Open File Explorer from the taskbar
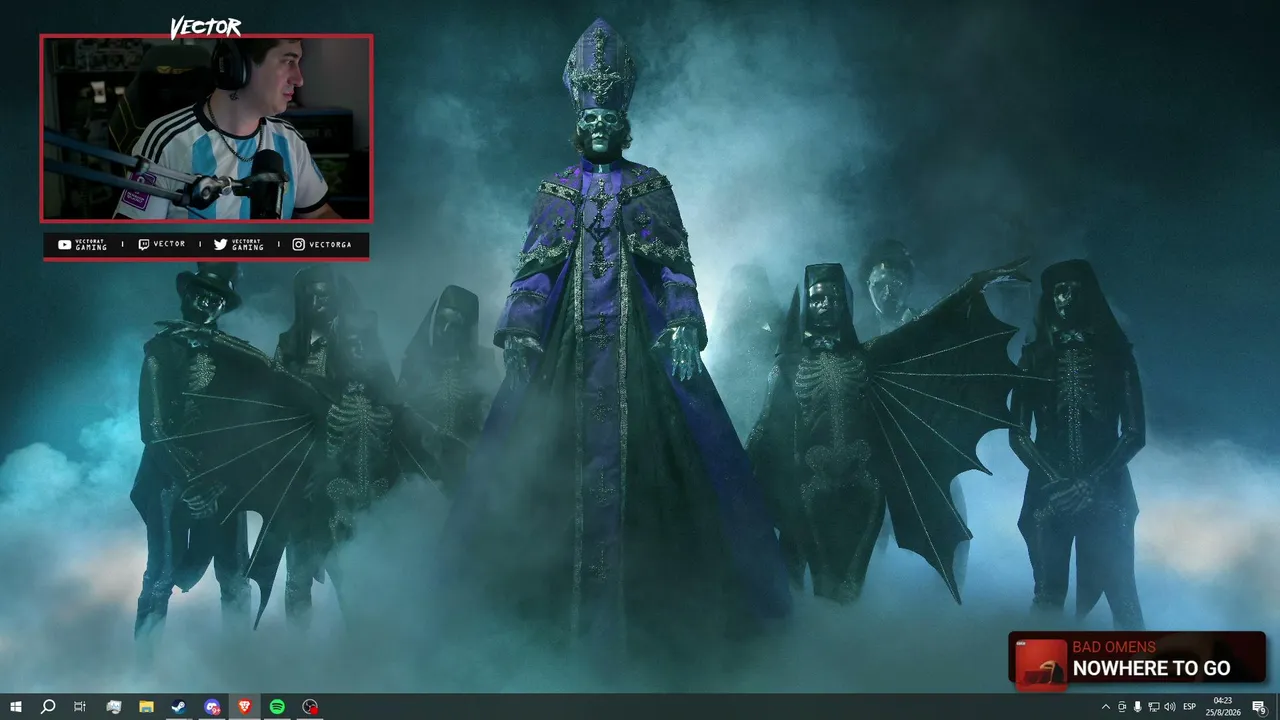Image resolution: width=1280 pixels, height=720 pixels. [146, 707]
